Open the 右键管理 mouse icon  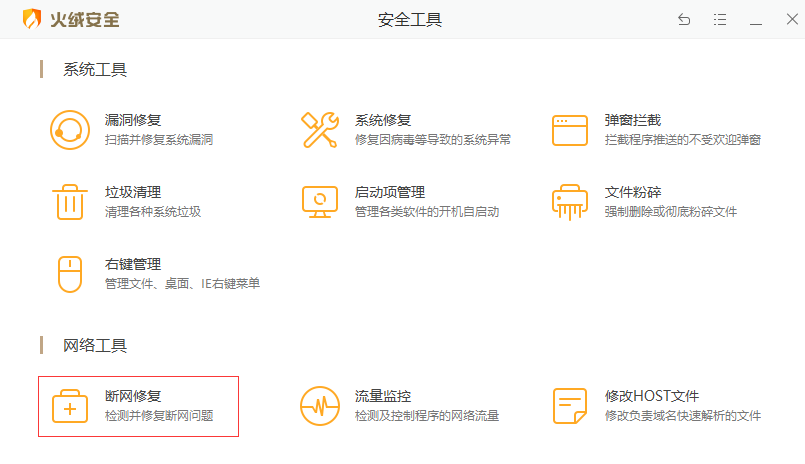(x=70, y=274)
